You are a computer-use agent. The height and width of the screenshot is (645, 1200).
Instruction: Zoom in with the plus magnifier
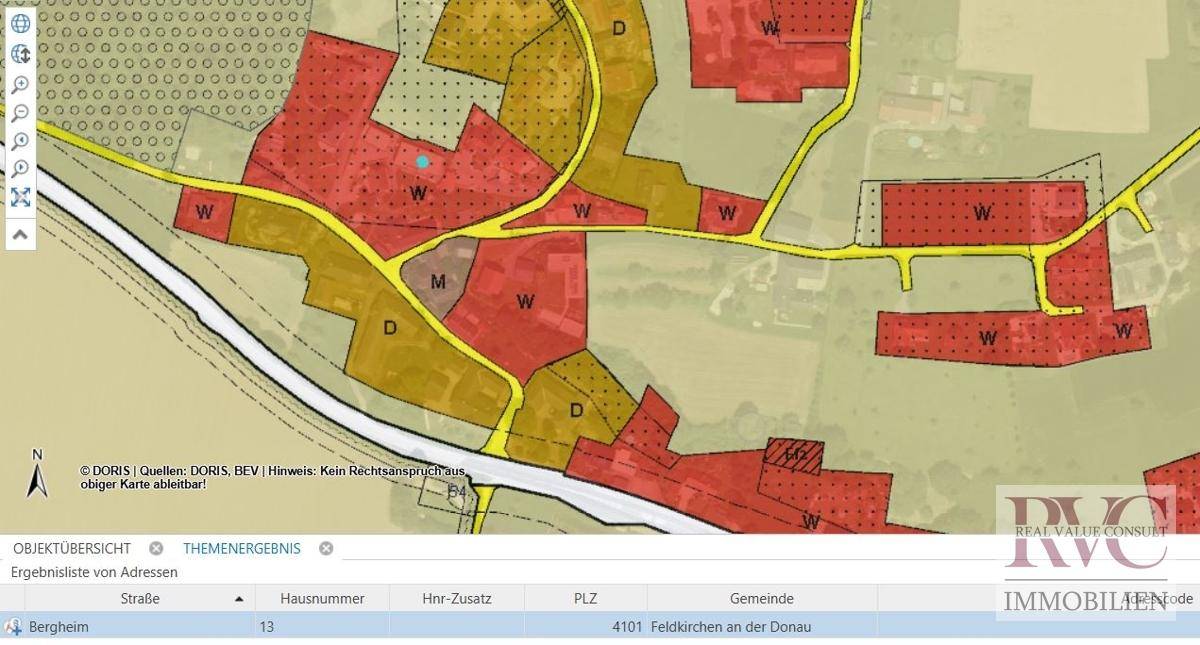[x=20, y=84]
